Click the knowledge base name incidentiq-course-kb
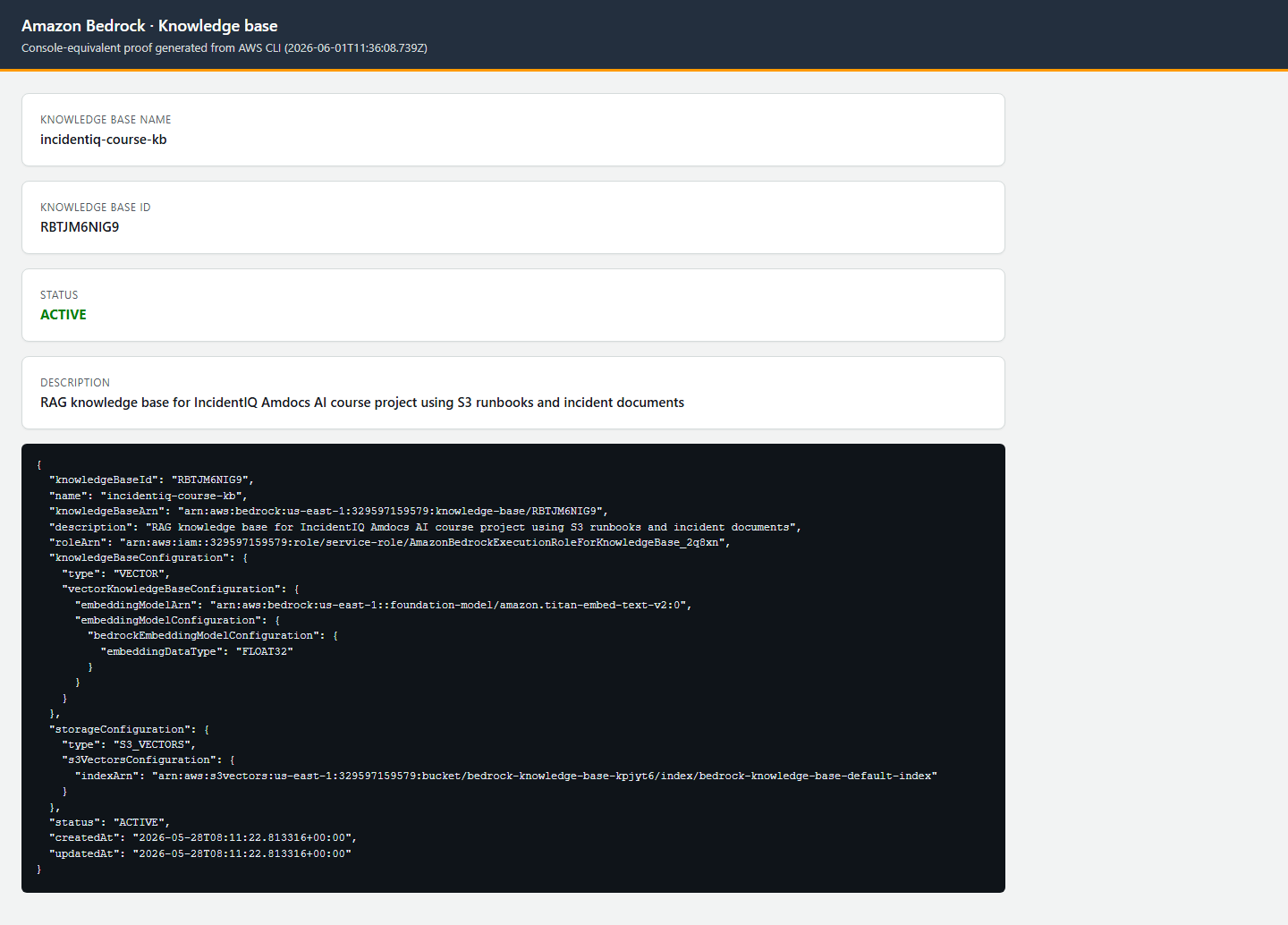This screenshot has height=925, width=1288. [104, 140]
